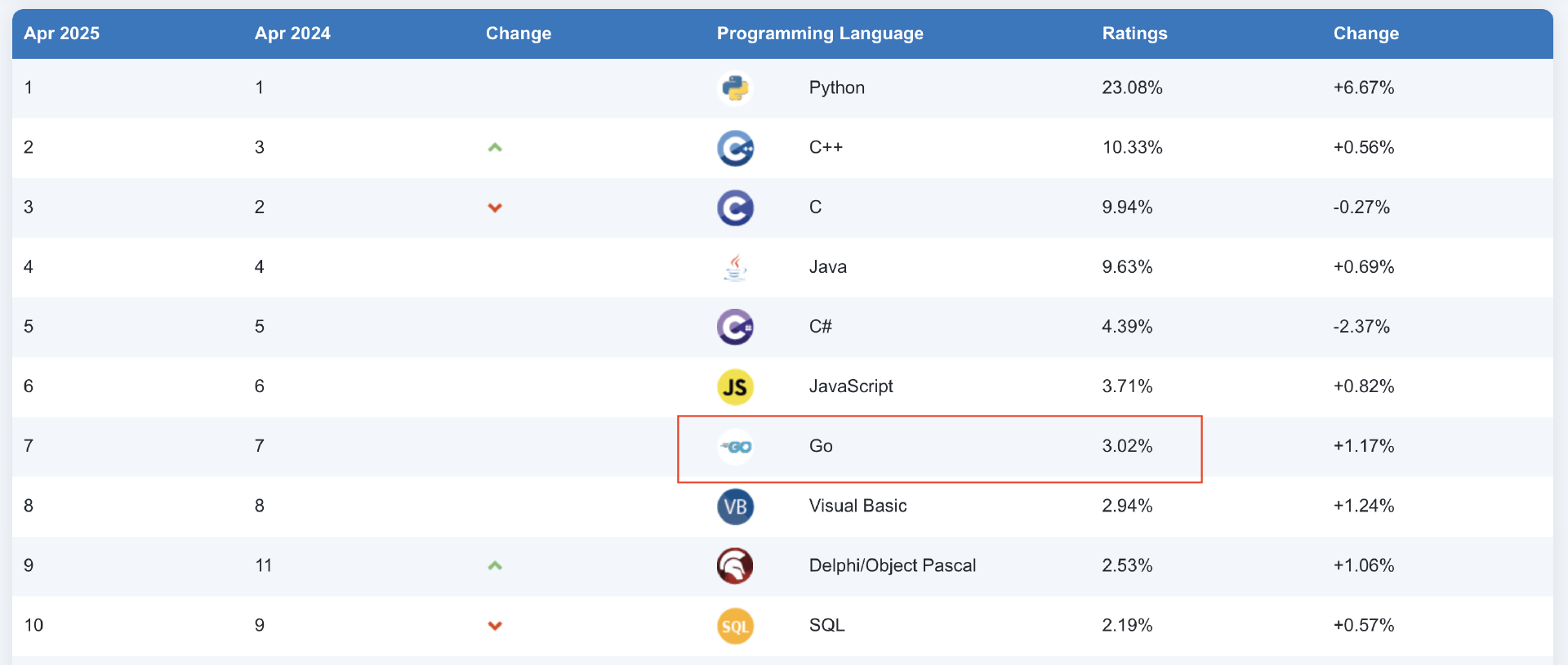Click the Delphi helmet logo icon
Viewport: 1568px width, 665px height.
(x=735, y=566)
